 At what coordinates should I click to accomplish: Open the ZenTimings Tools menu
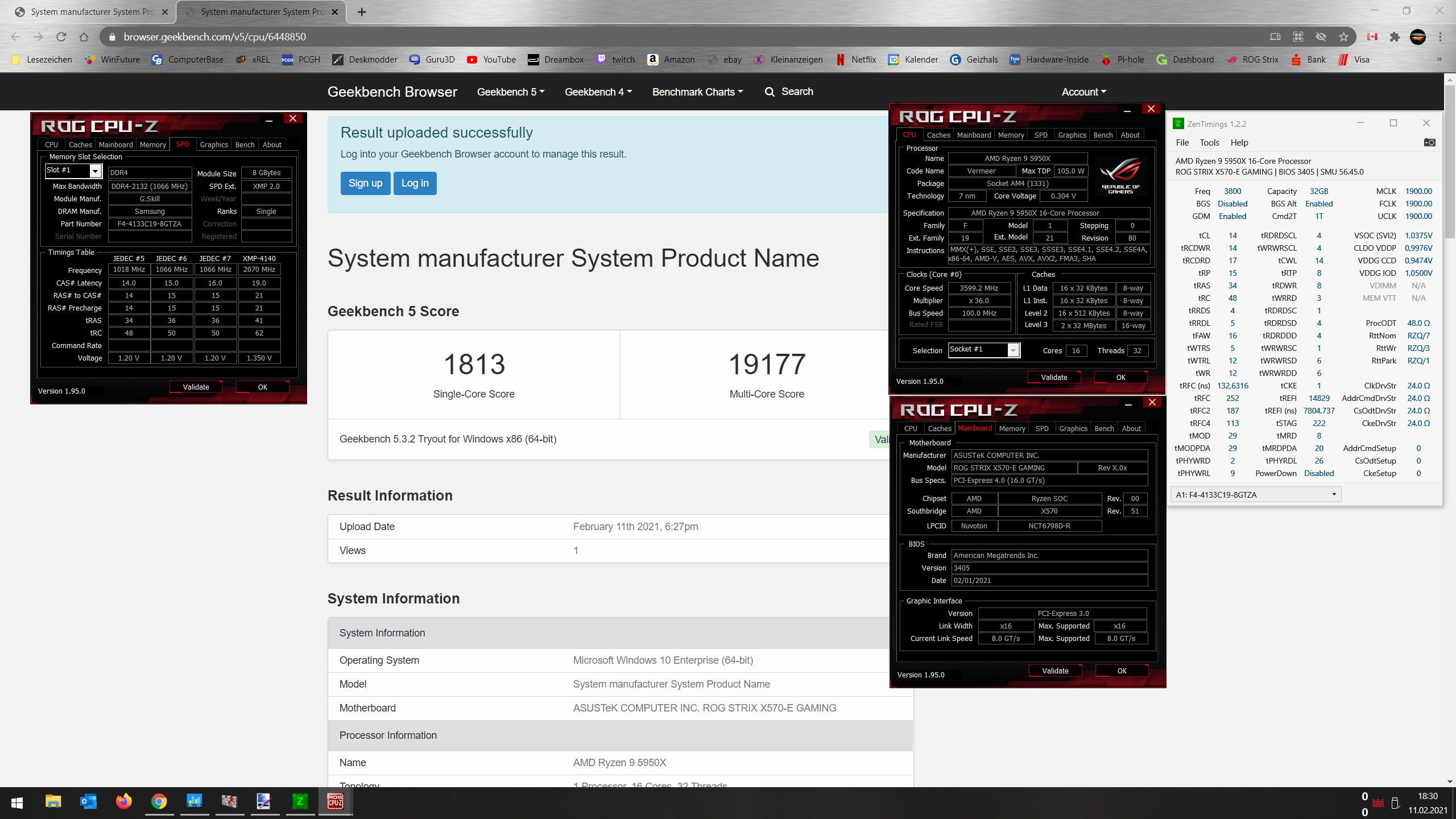(x=1209, y=143)
